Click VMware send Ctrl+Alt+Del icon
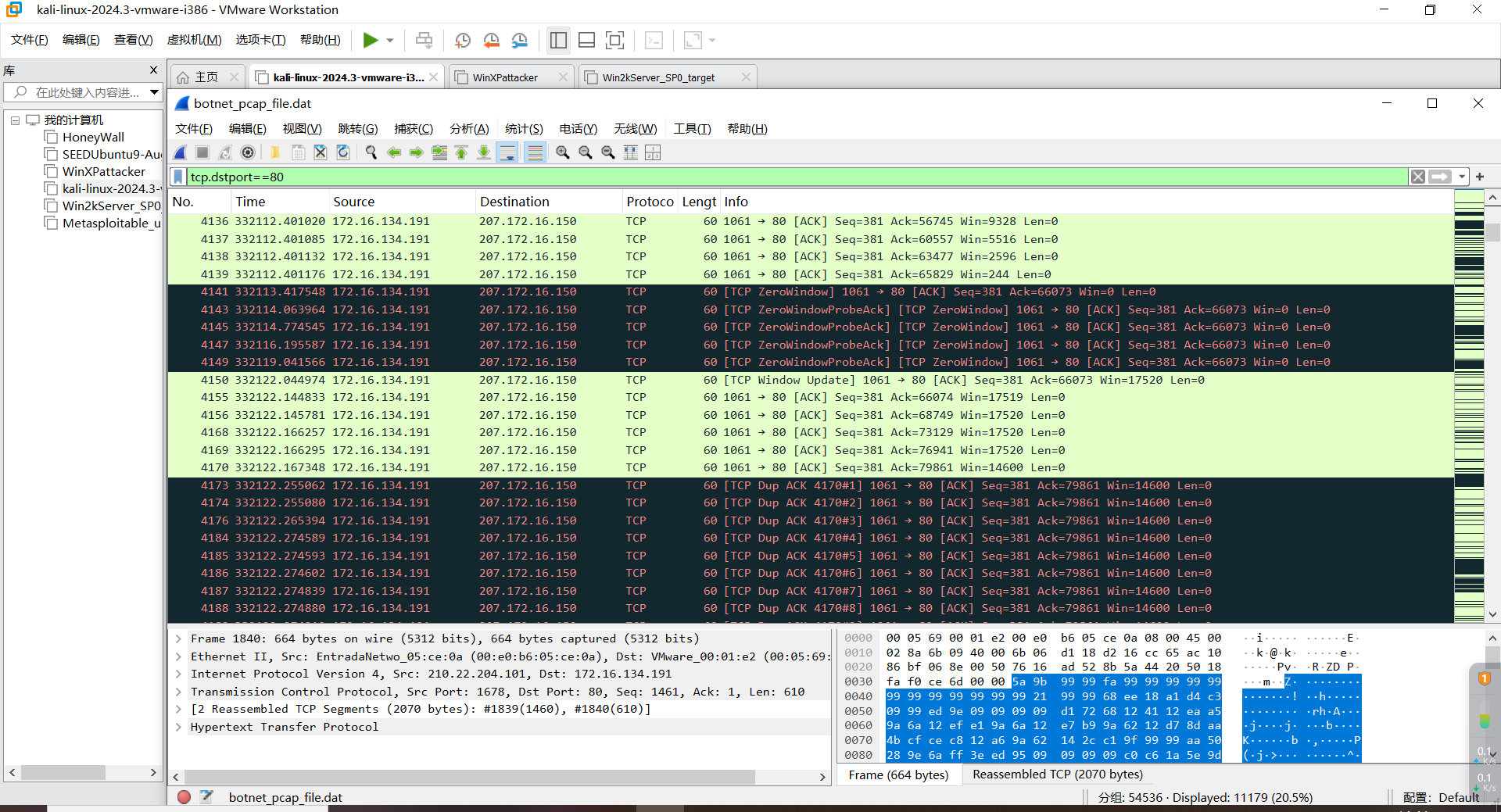Viewport: 1501px width, 812px height. pyautogui.click(x=424, y=40)
